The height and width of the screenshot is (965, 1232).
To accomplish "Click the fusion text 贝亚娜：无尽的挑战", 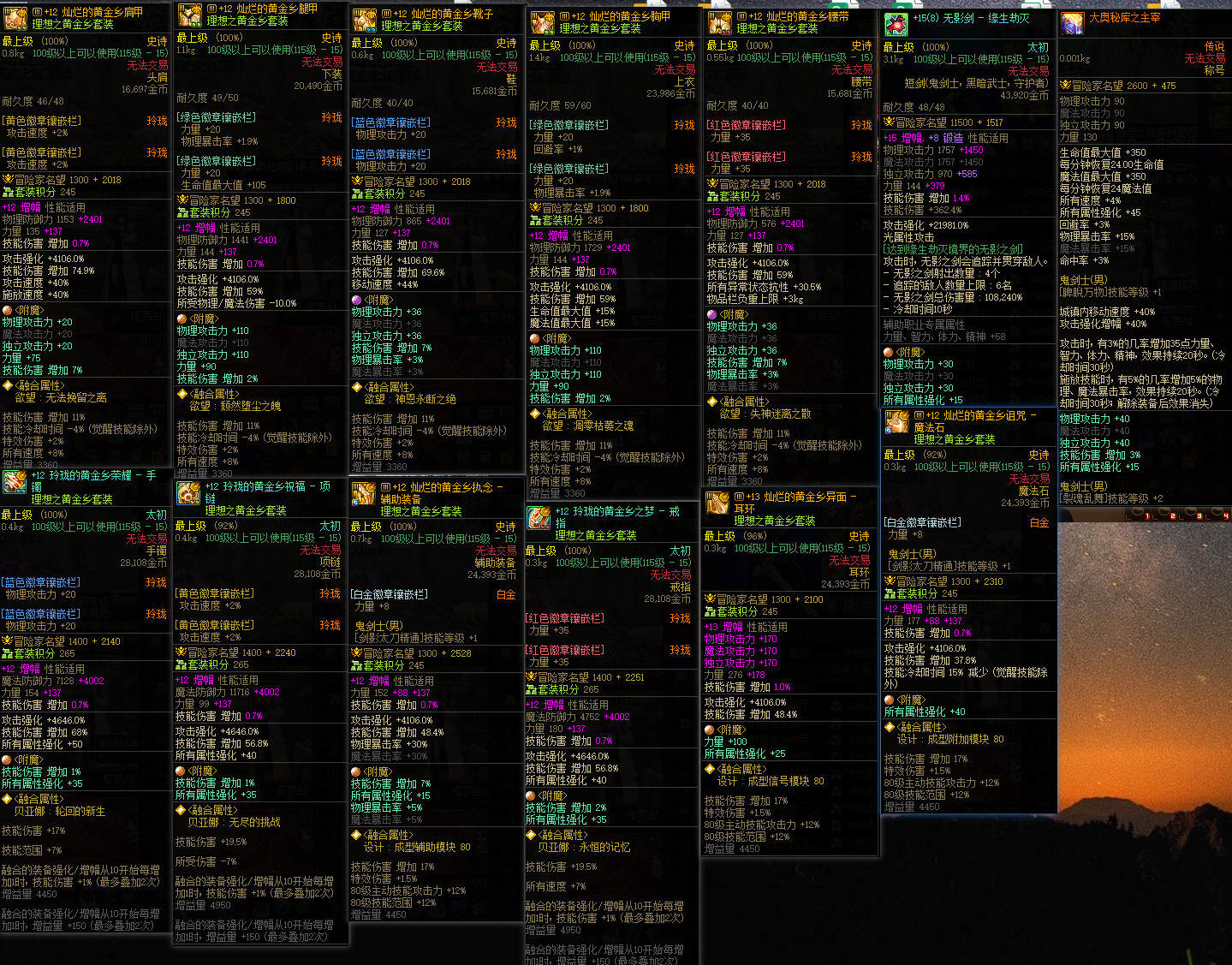I will coord(234,822).
